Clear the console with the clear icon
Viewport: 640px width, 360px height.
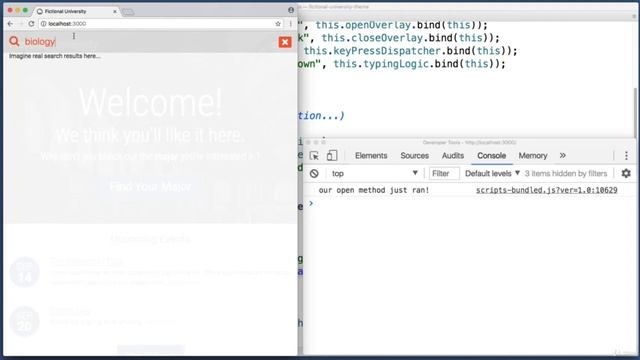pyautogui.click(x=314, y=173)
